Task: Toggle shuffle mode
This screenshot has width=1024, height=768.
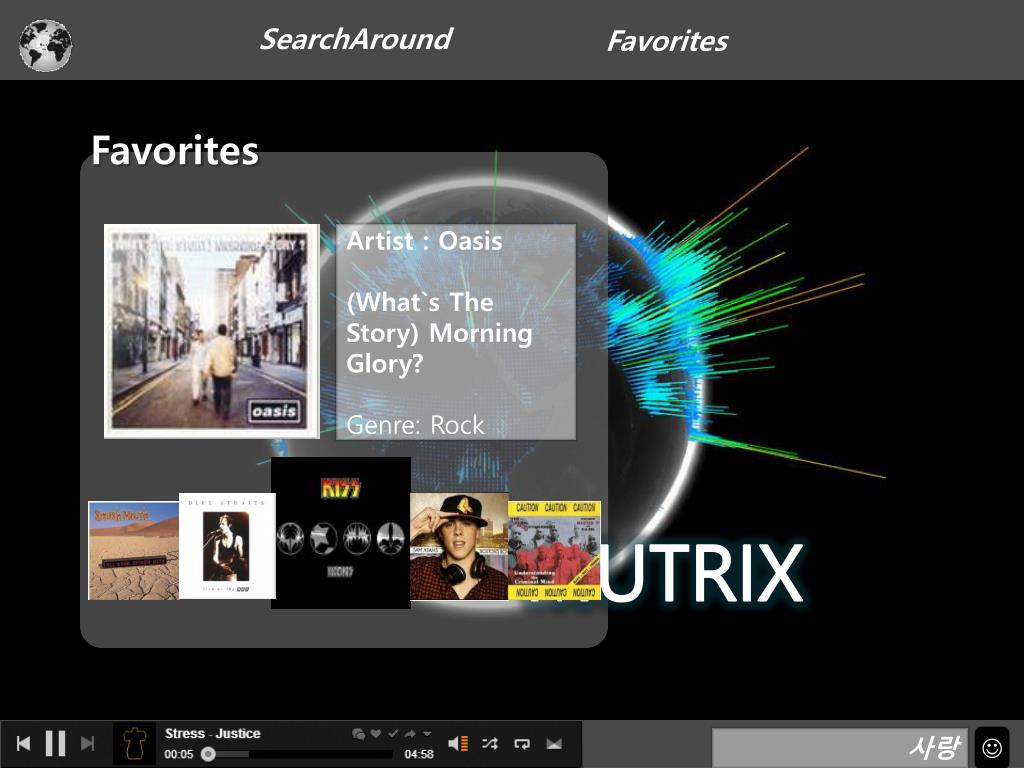Action: (x=490, y=743)
